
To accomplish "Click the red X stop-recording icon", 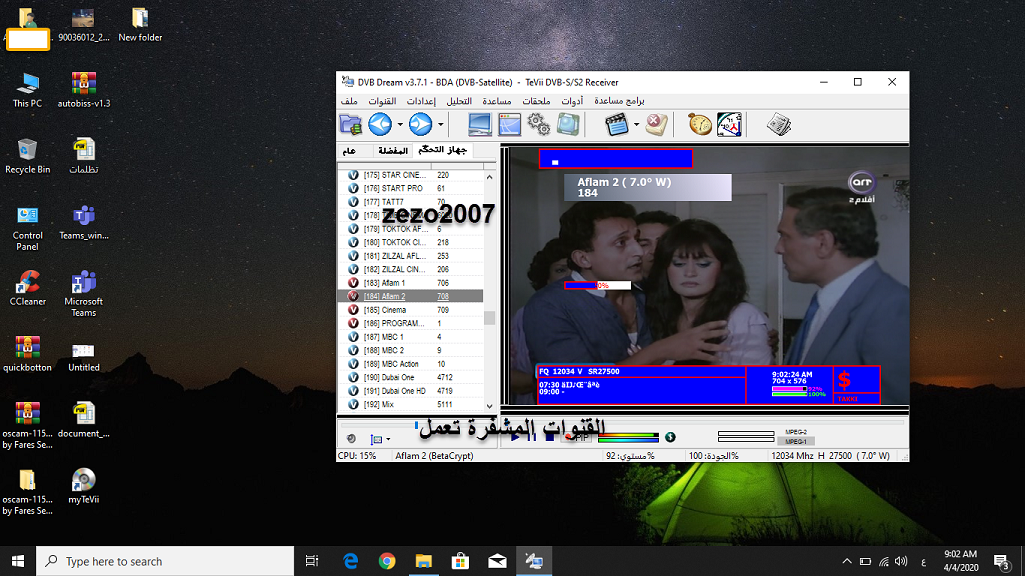I will coord(656,124).
